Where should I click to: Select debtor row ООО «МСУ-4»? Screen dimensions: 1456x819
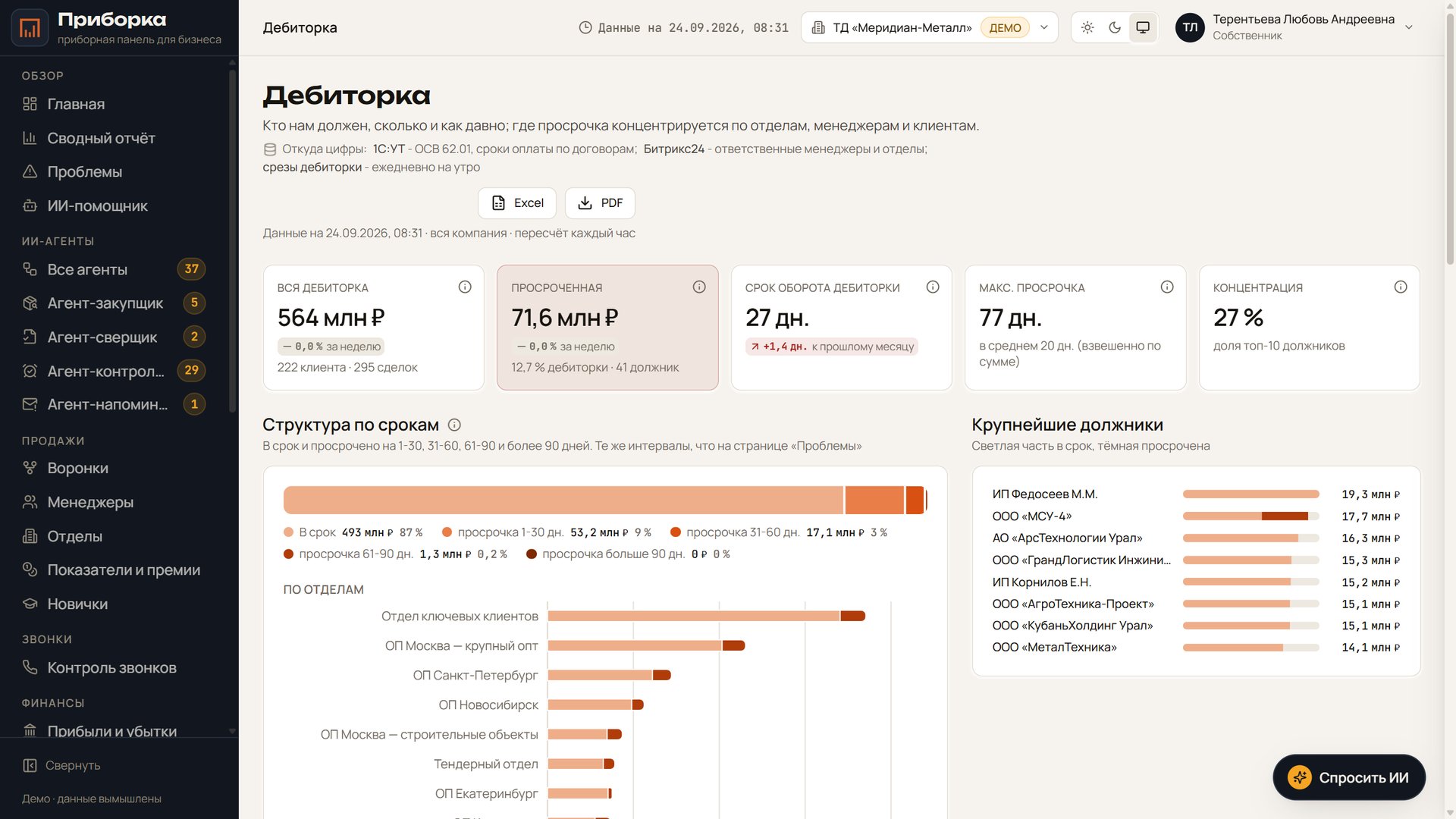click(x=1196, y=516)
